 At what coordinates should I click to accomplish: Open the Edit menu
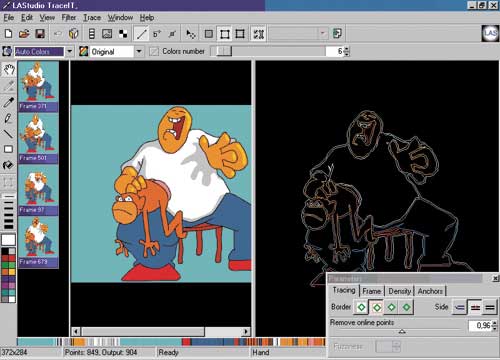point(27,18)
